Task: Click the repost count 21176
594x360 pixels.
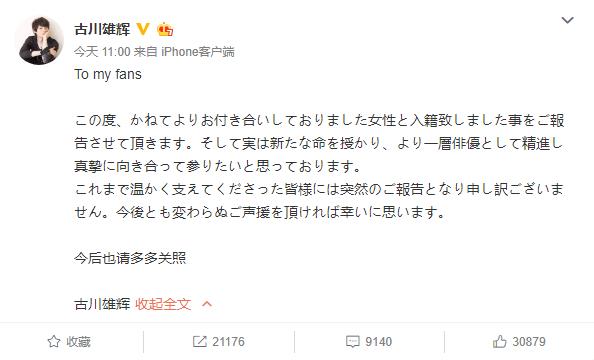Action: [228, 341]
